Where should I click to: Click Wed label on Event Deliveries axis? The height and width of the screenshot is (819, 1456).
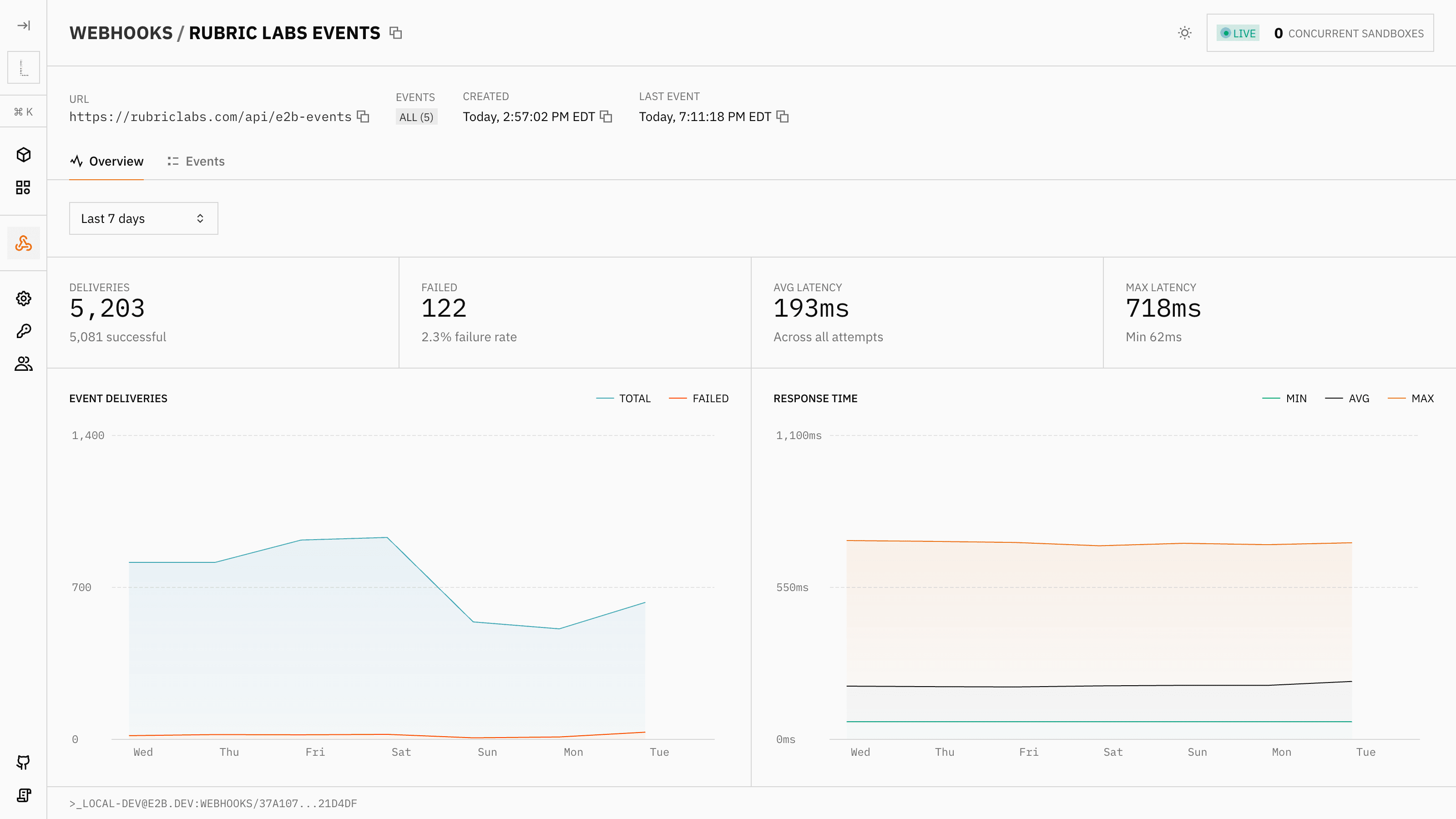(x=143, y=752)
